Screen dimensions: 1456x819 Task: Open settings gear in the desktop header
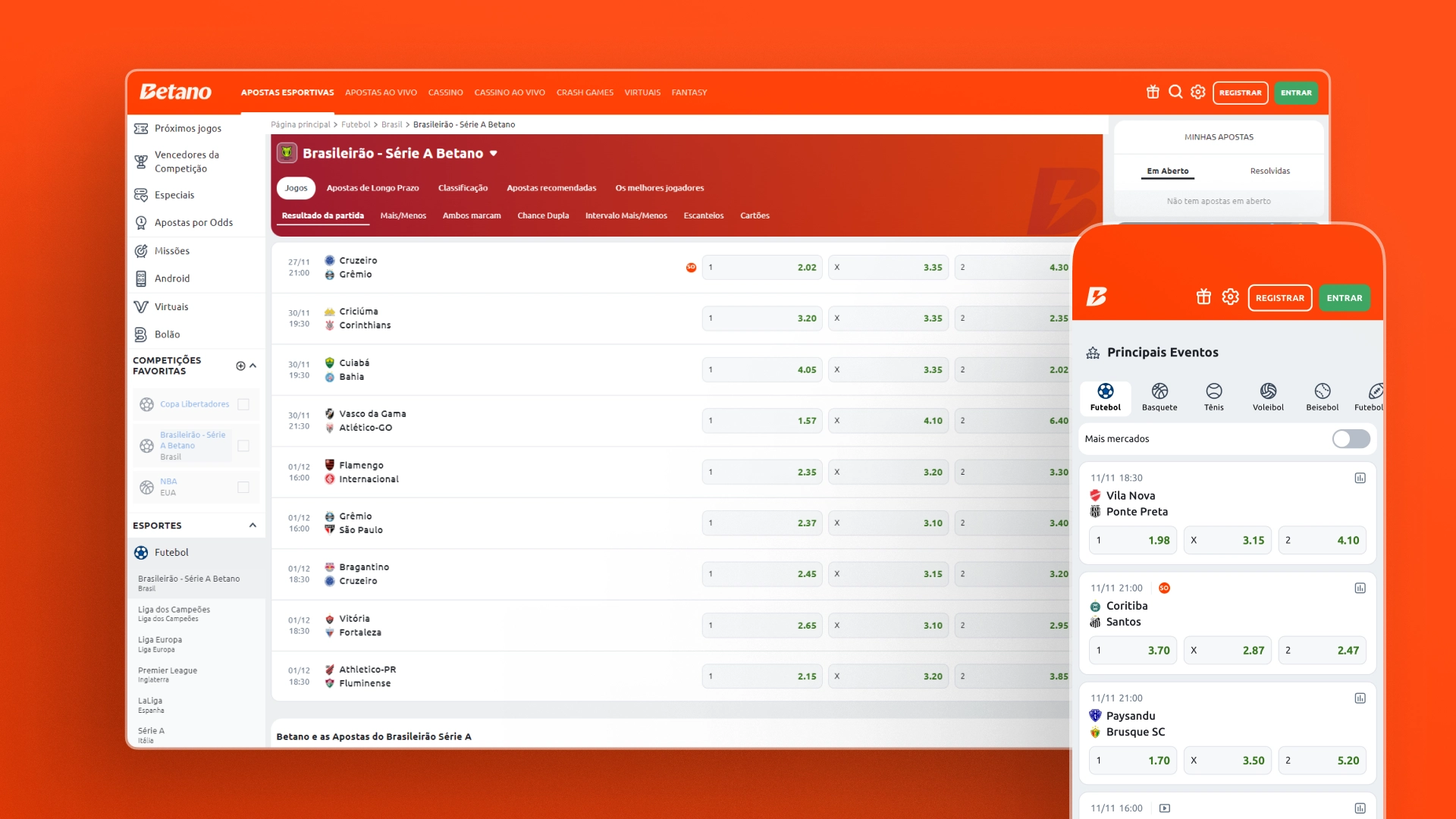1198,92
